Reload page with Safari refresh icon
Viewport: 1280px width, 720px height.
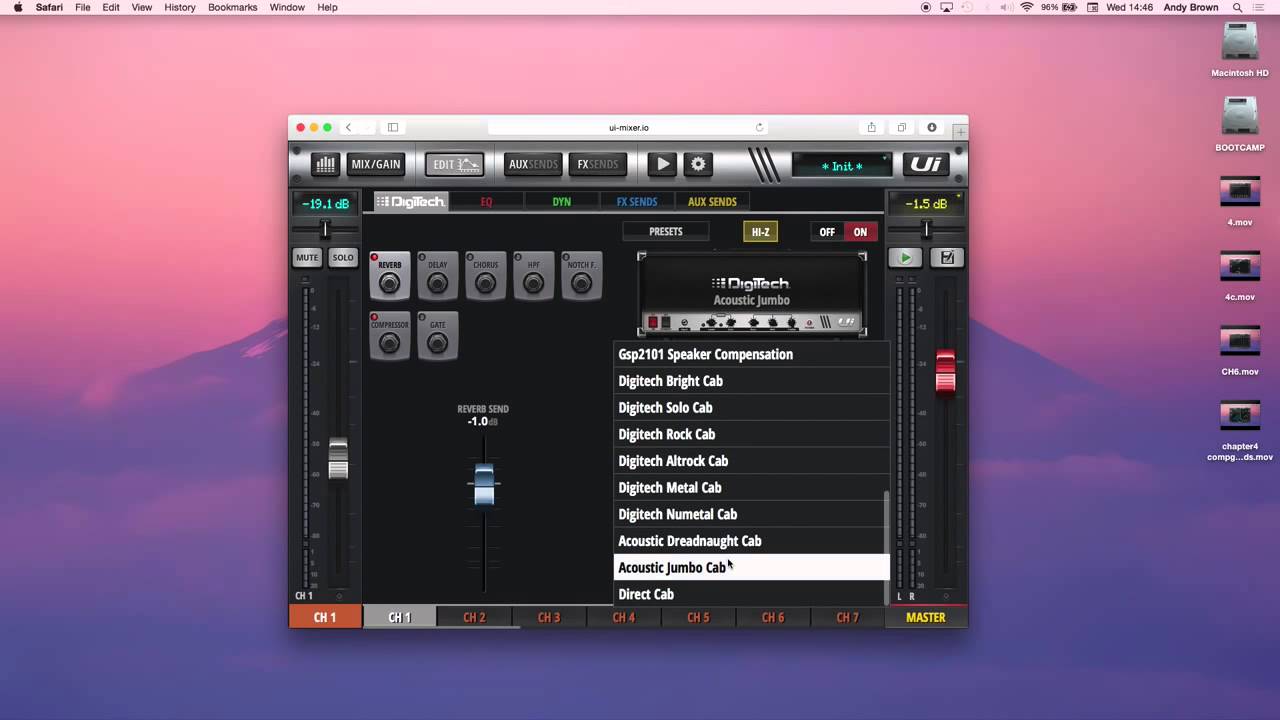[759, 127]
